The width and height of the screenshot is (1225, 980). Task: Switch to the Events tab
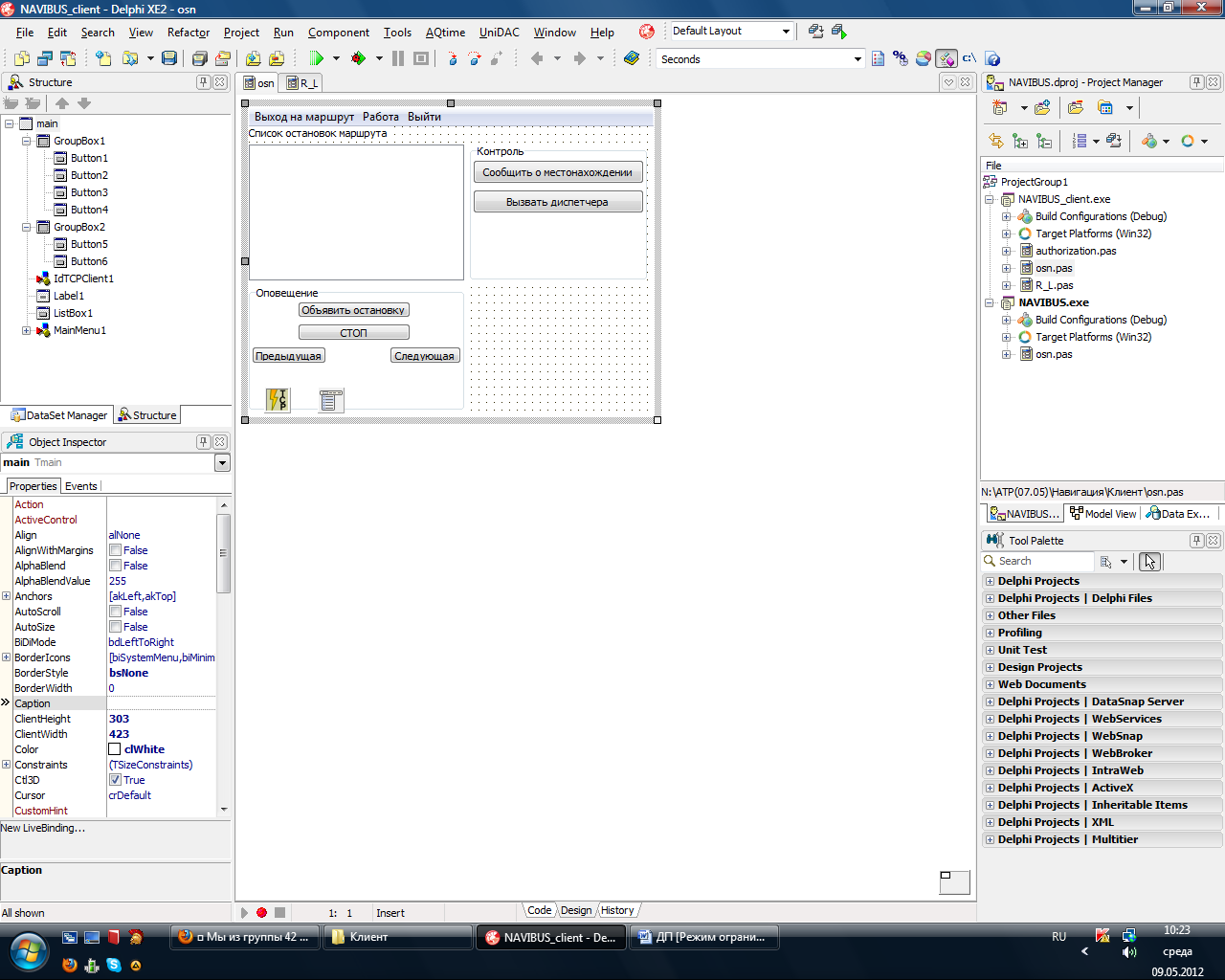point(81,486)
